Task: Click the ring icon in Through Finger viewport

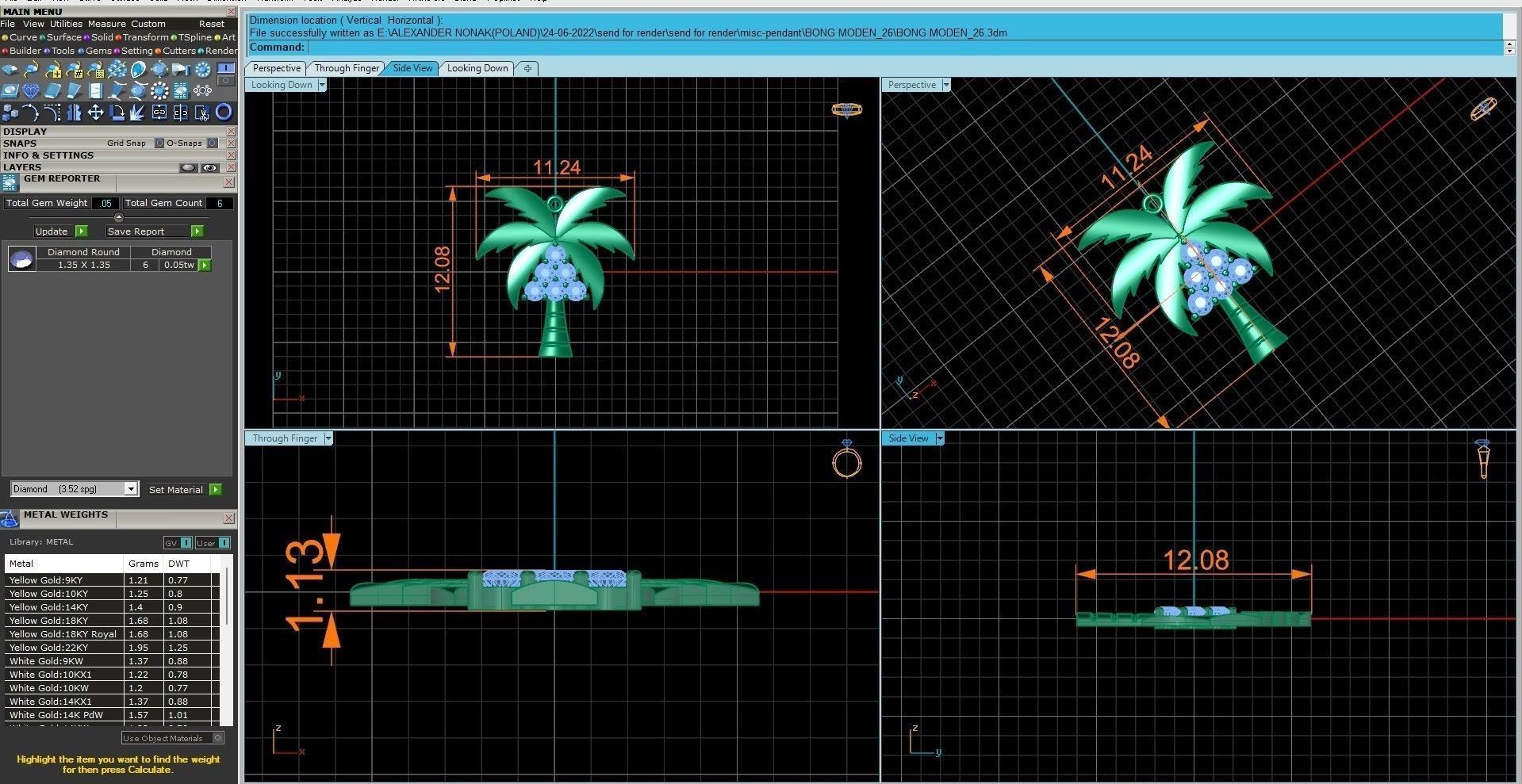Action: pyautogui.click(x=847, y=459)
